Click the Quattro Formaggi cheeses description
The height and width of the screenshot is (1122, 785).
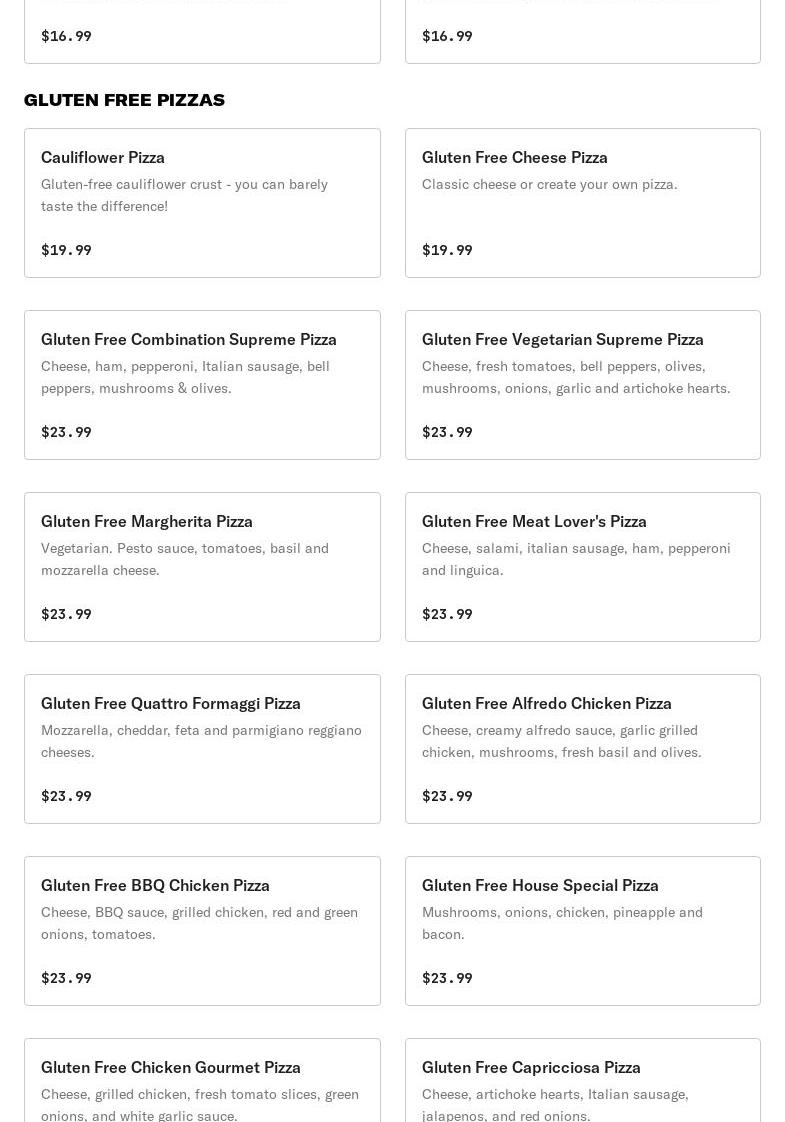(201, 741)
